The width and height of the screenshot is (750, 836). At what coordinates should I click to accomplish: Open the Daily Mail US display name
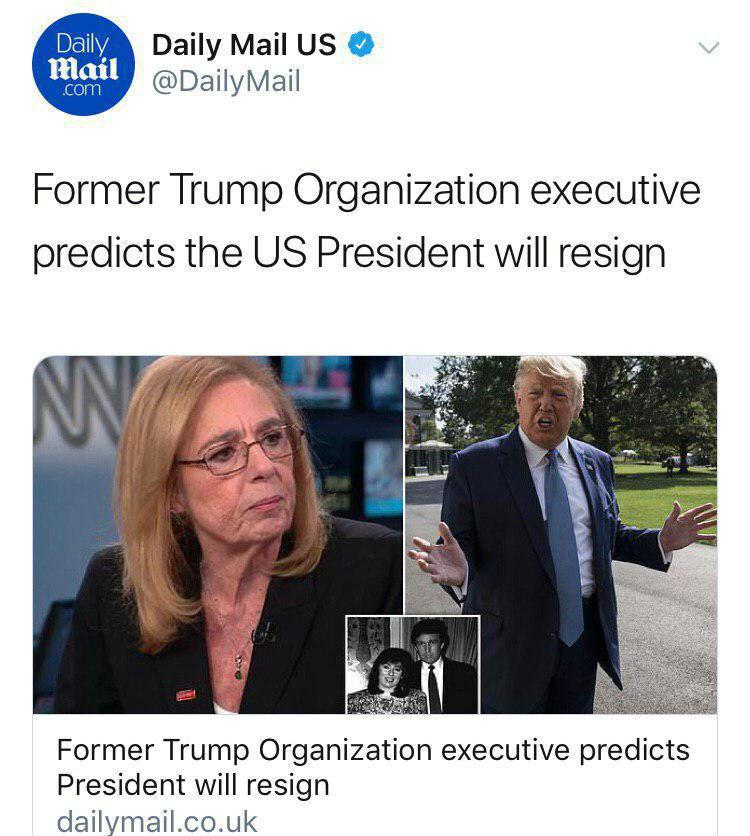coord(244,44)
